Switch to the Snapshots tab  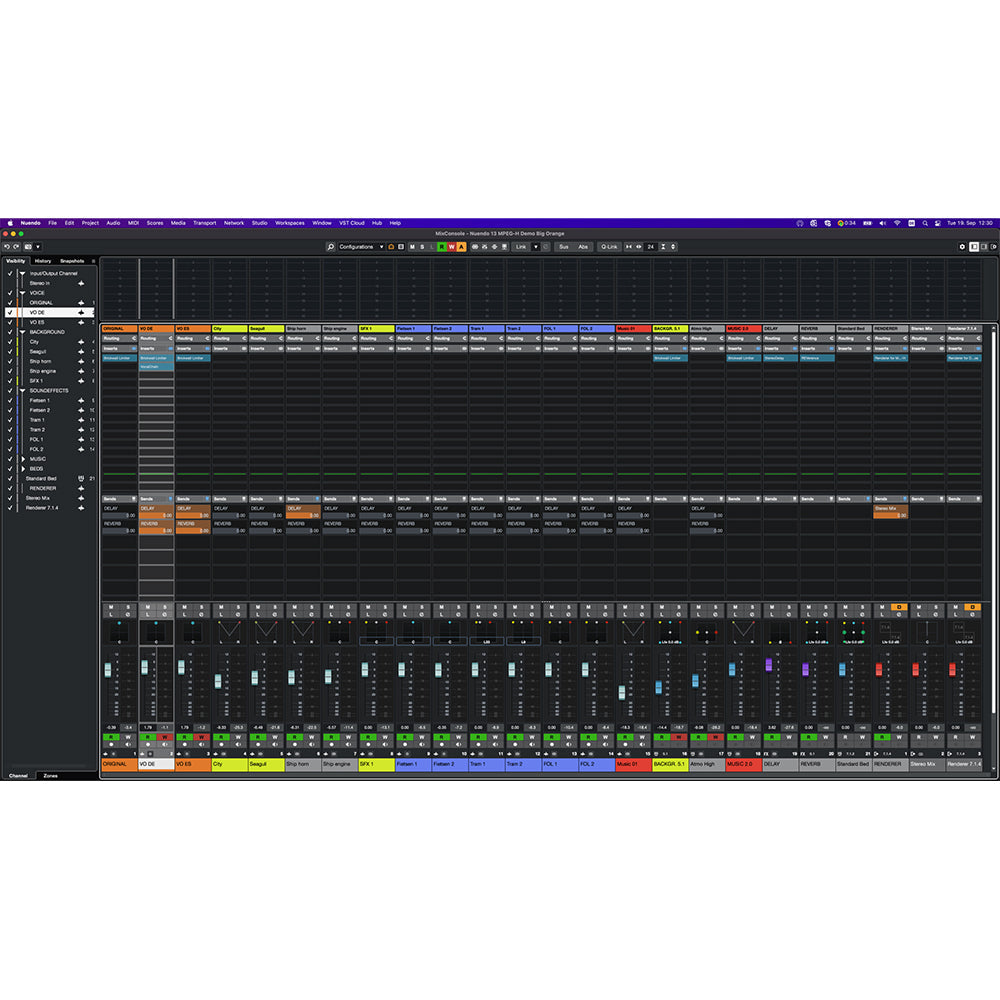tap(72, 261)
